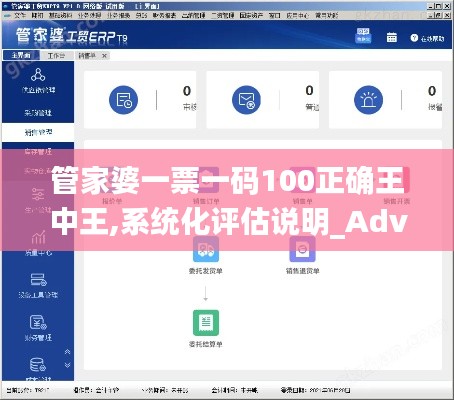Click the 在线帮助 link
Viewport: 454px width, 400px height.
(432, 39)
